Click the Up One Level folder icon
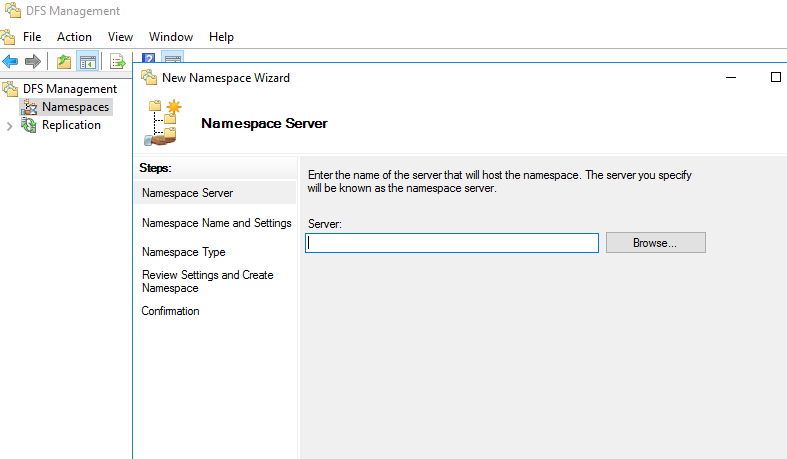This screenshot has width=787, height=459. [64, 62]
